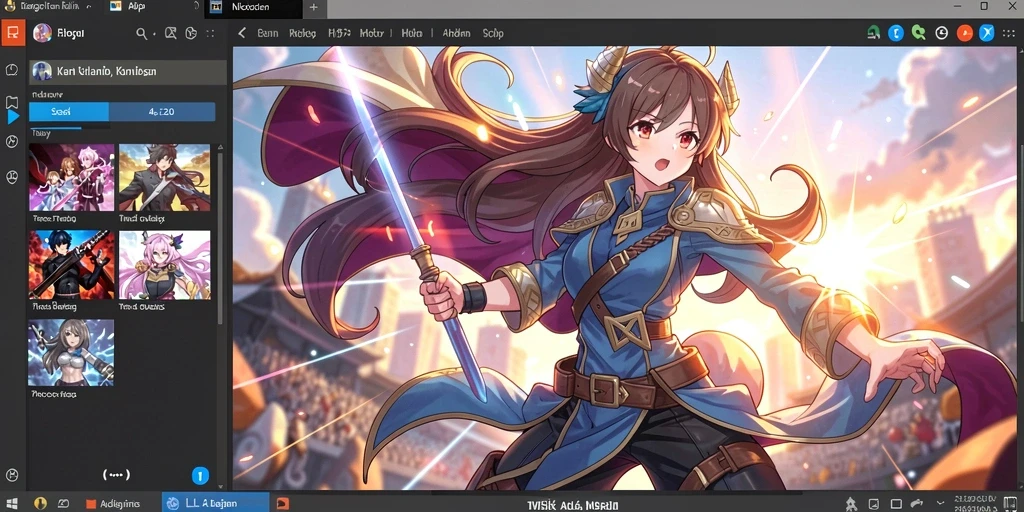Open the ellipsis more button at sidebar bottom

(116, 475)
